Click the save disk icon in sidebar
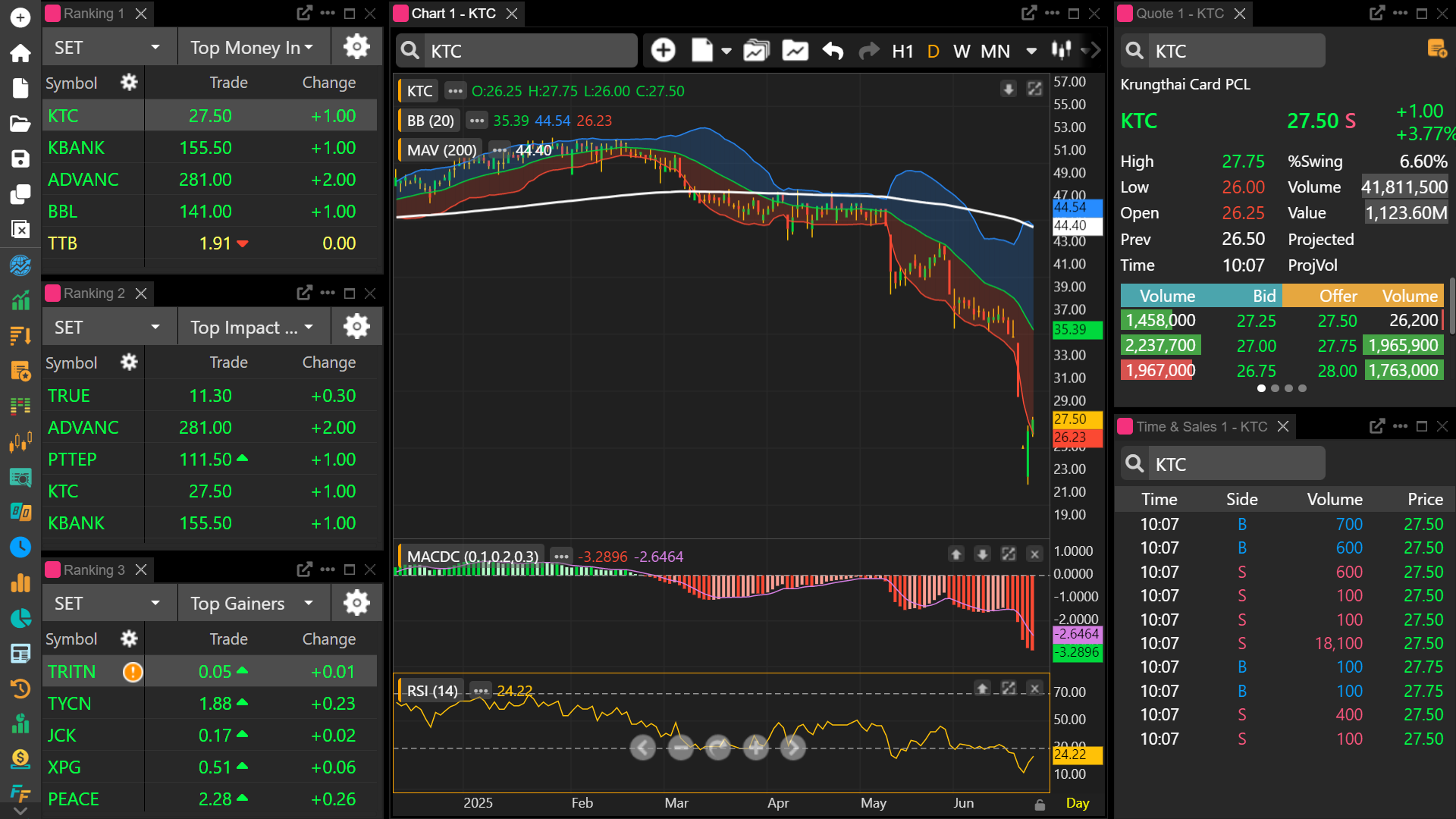 tap(20, 158)
